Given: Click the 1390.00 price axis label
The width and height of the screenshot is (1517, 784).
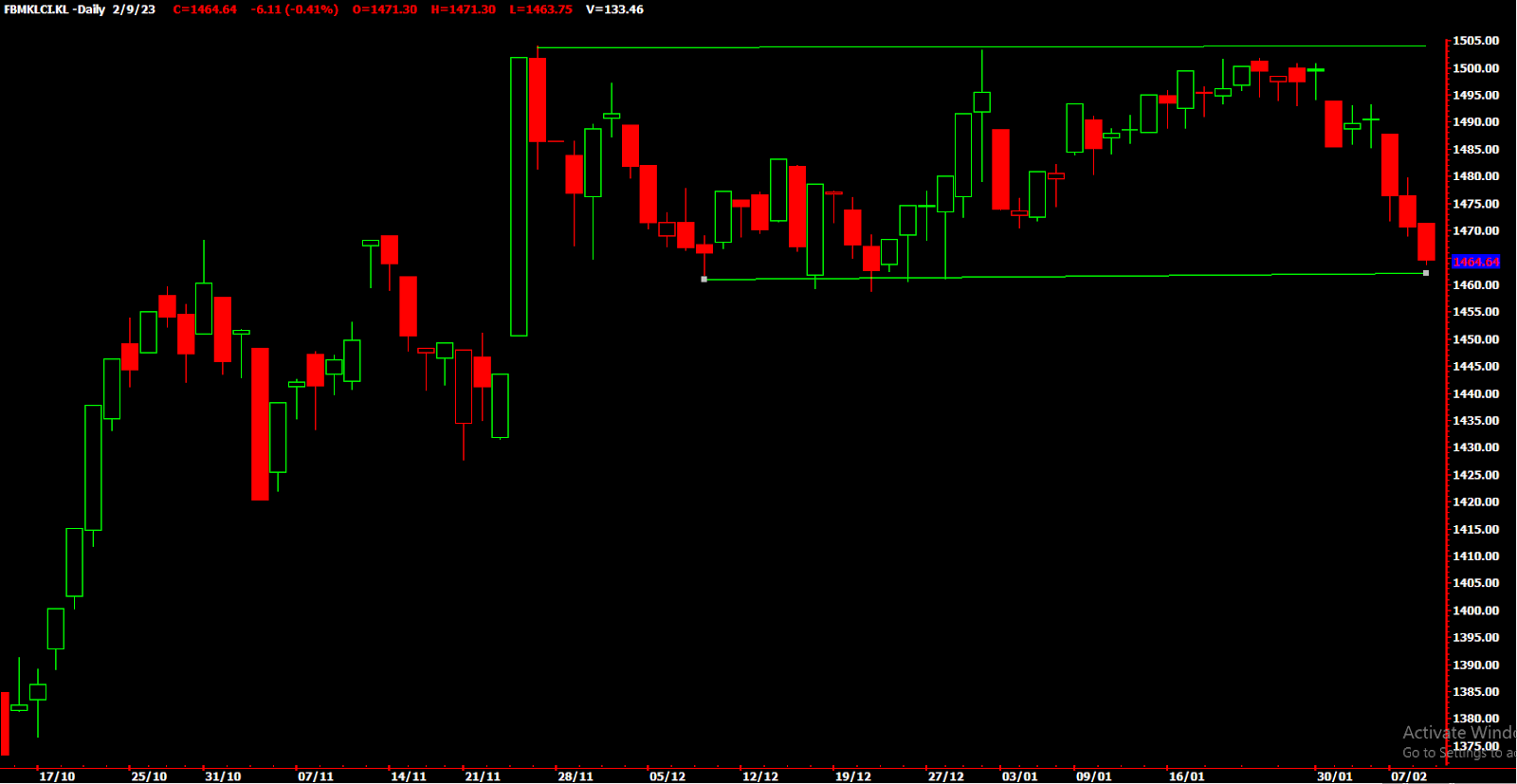Looking at the screenshot, I should click(1476, 665).
